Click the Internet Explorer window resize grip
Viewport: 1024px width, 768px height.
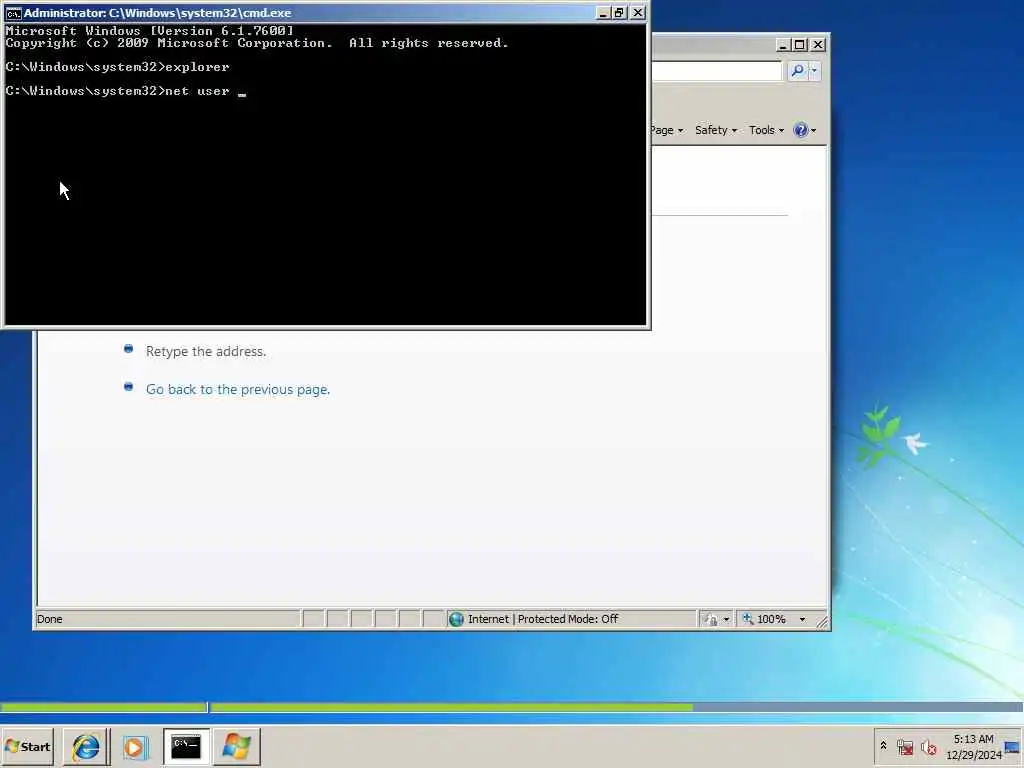[822, 622]
